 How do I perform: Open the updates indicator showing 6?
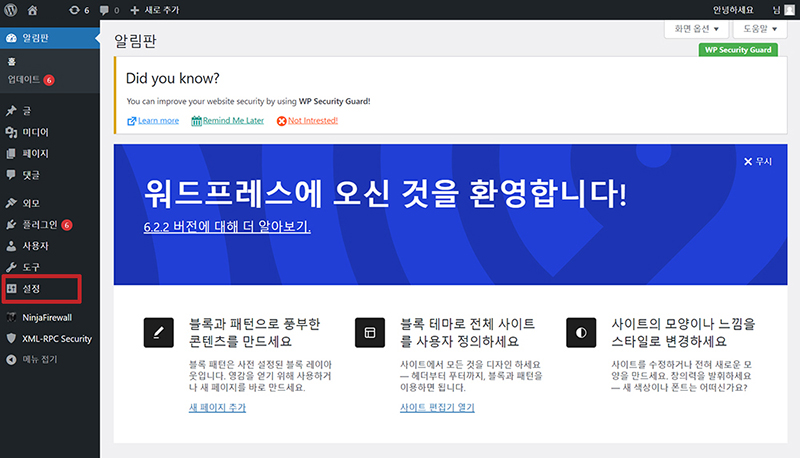pyautogui.click(x=79, y=10)
